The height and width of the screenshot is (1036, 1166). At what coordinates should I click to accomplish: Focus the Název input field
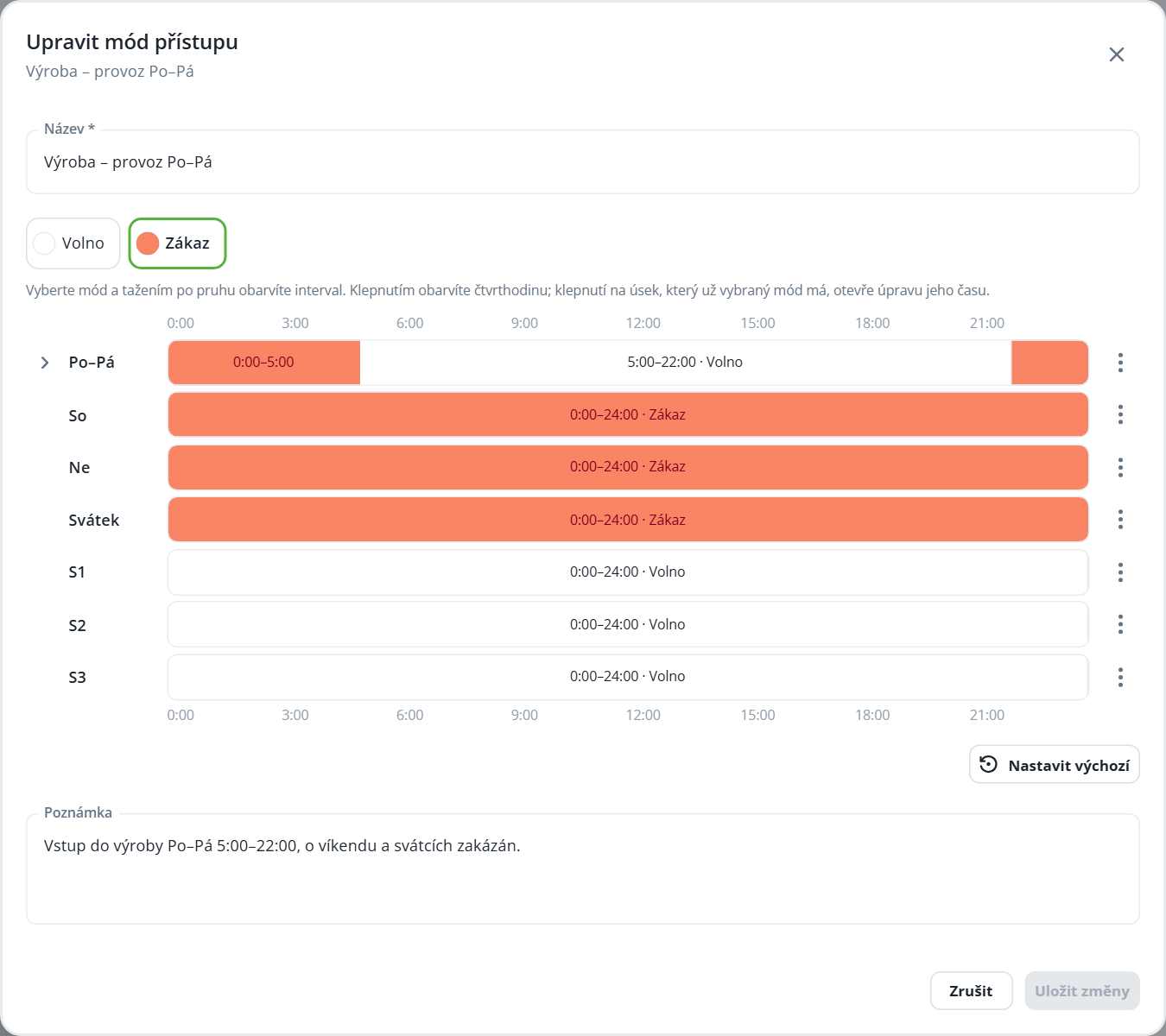coord(583,162)
